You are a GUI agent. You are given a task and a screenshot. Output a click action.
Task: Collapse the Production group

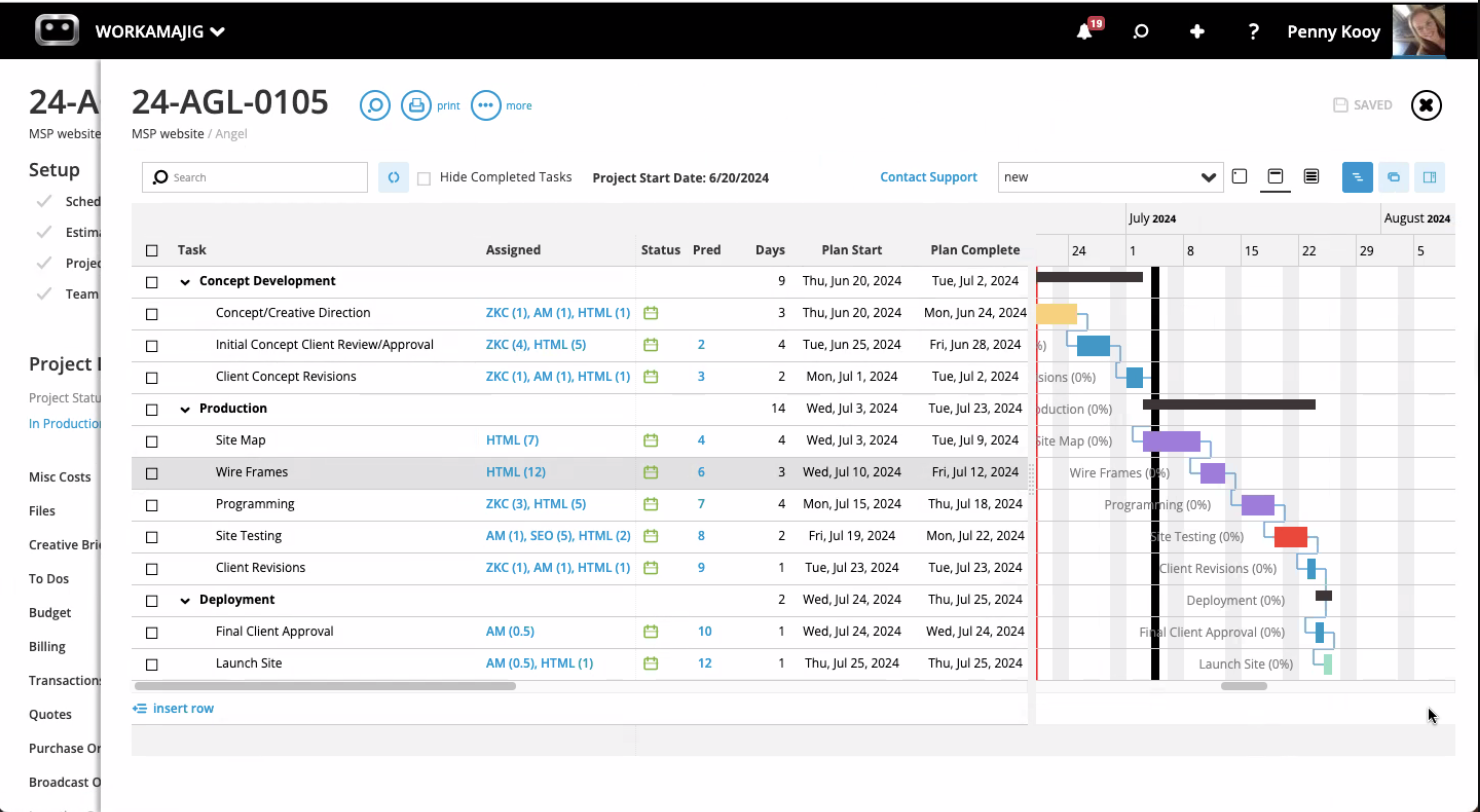click(x=185, y=409)
